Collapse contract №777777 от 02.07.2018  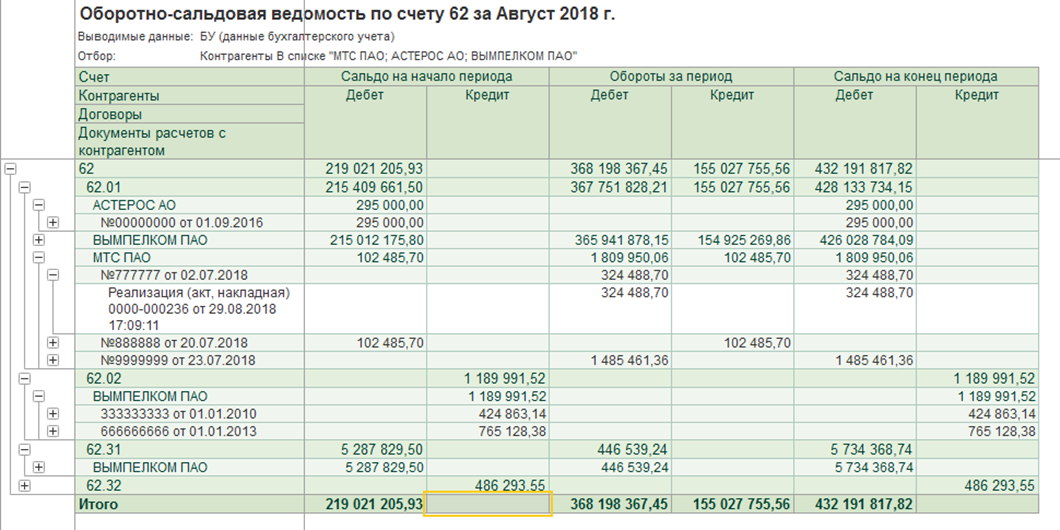click(53, 275)
